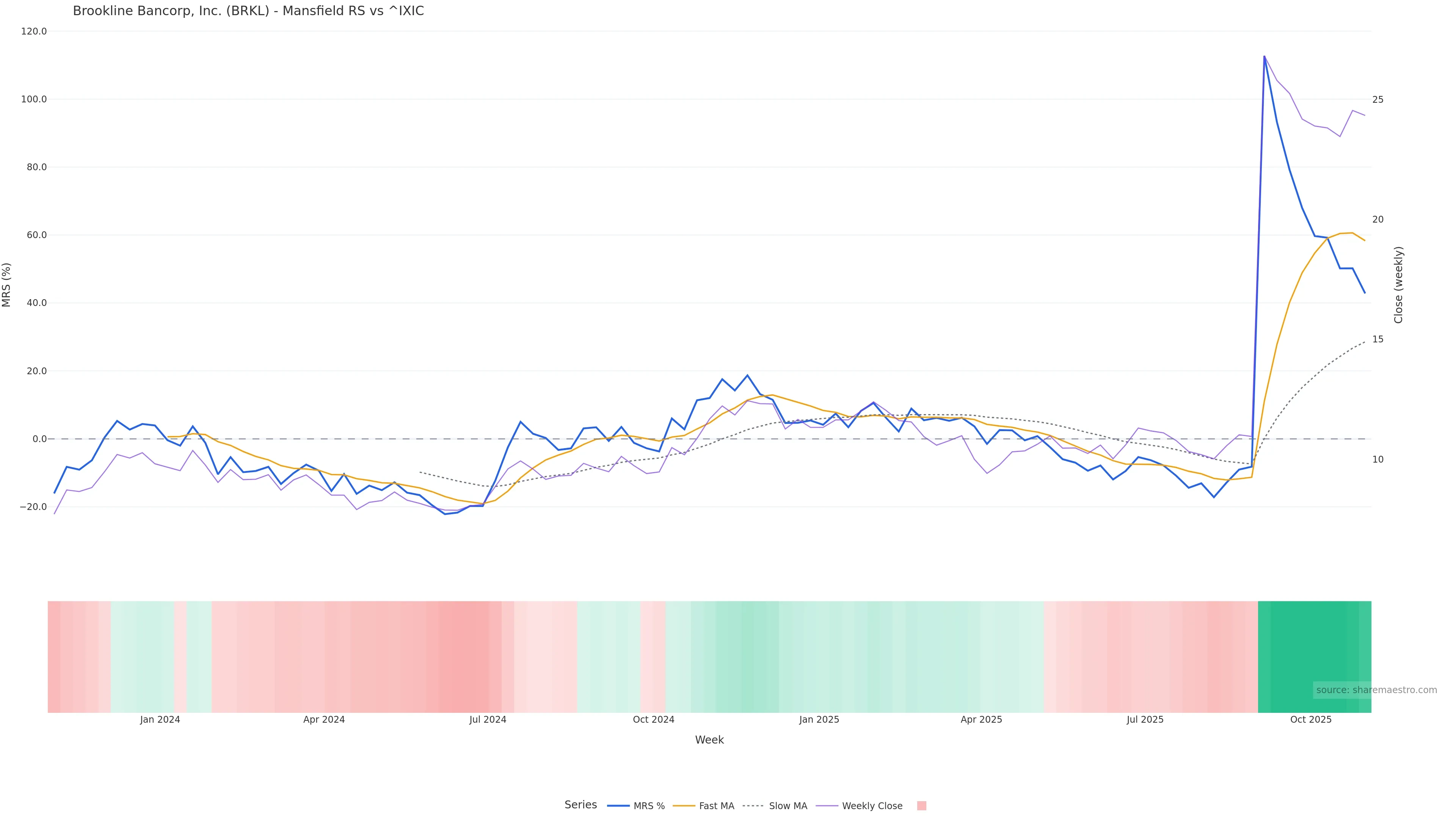The image size is (1456, 819).
Task: Click the blue MRS % legend line icon
Action: click(618, 806)
